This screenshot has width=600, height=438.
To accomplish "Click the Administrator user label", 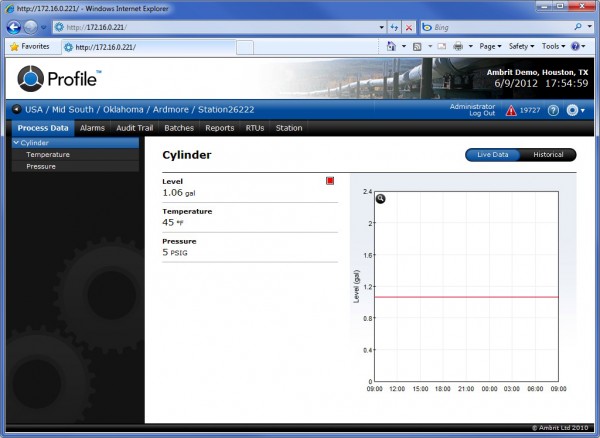I will pos(472,107).
